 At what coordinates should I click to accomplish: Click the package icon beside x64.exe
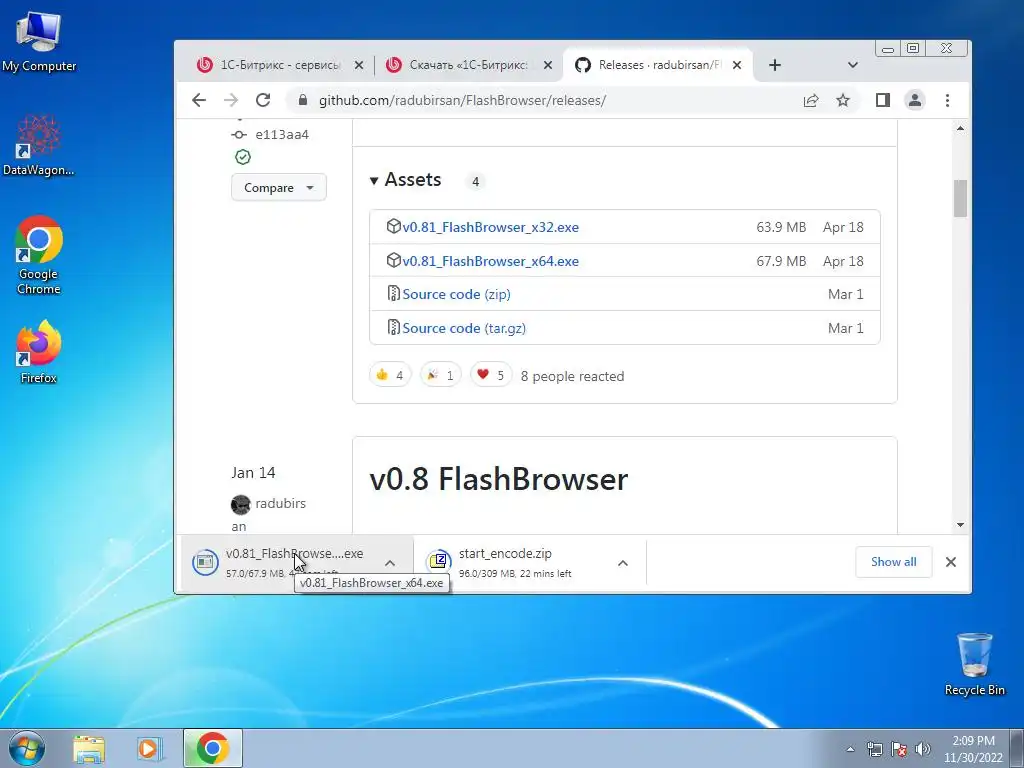click(393, 260)
